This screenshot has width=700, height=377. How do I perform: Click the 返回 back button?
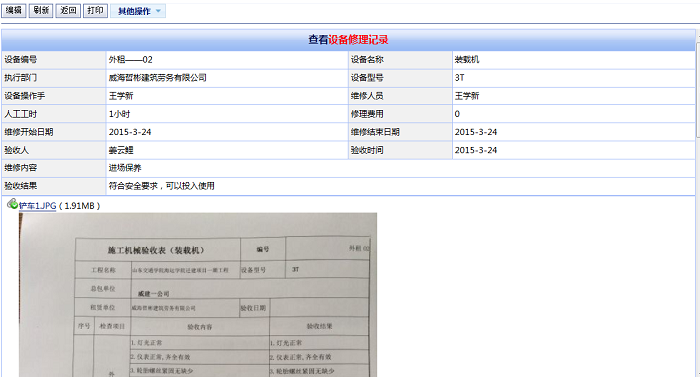click(x=68, y=10)
